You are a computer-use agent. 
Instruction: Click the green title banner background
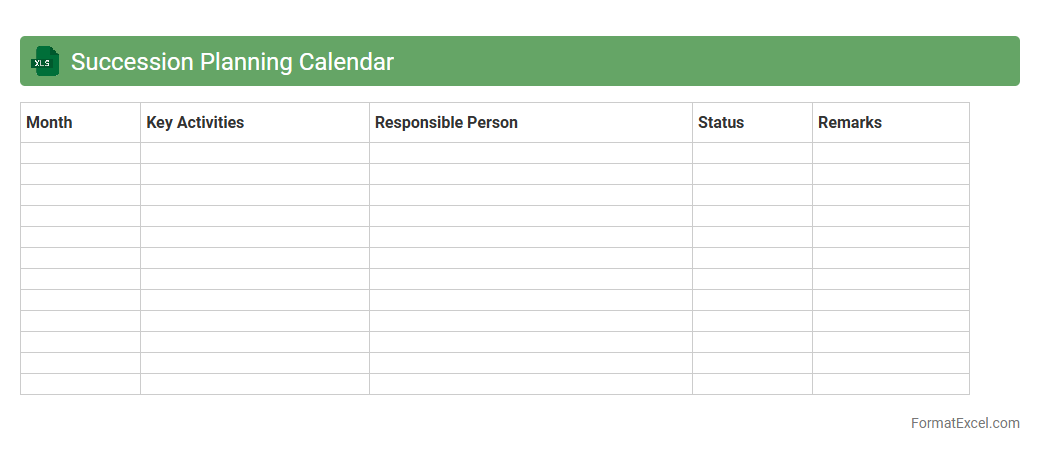(700, 61)
